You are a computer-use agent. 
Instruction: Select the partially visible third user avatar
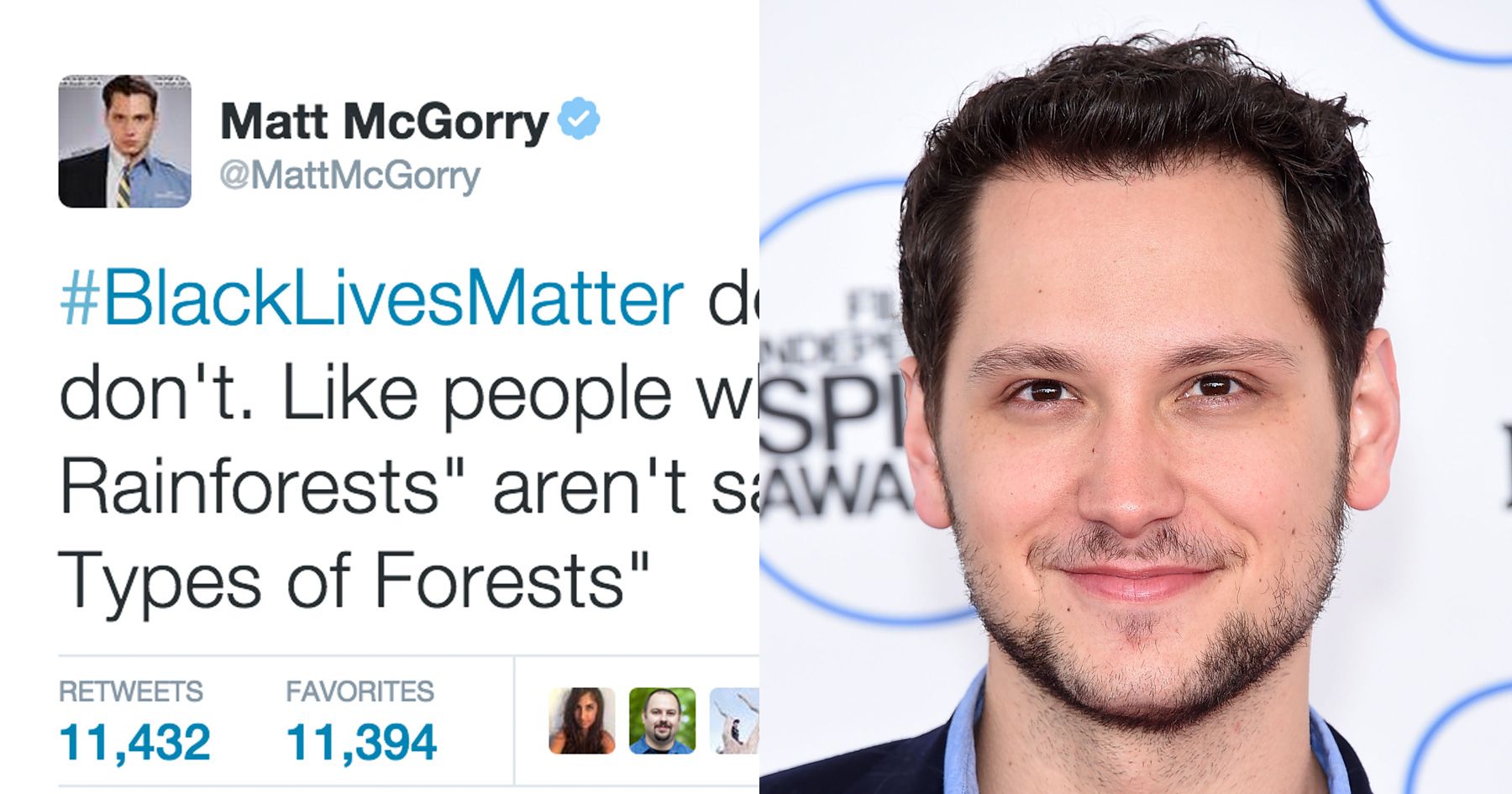pos(734,721)
